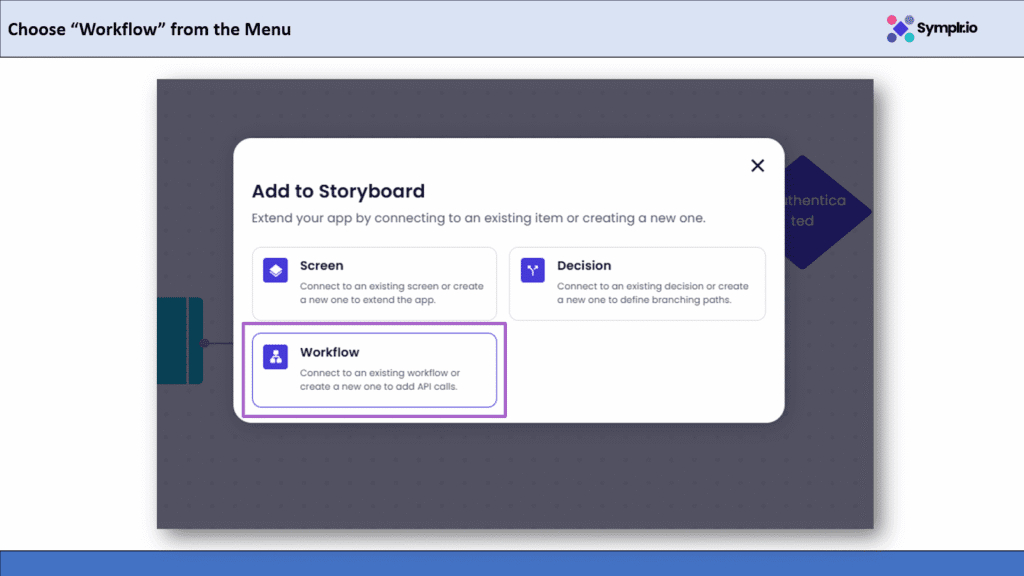Click the "Add to Storyboard" heading

(x=338, y=191)
